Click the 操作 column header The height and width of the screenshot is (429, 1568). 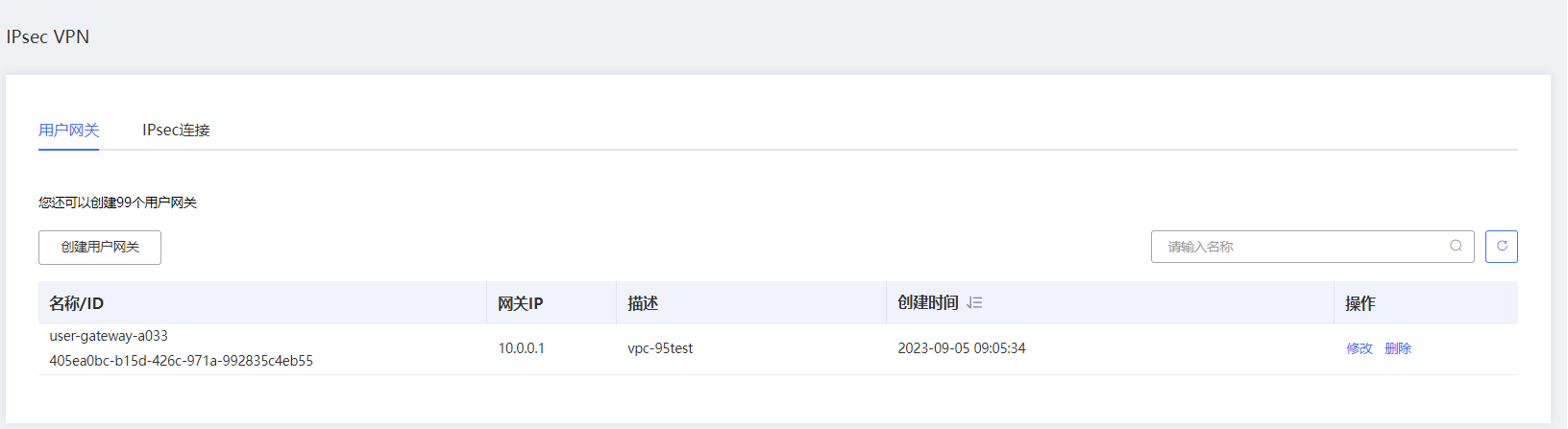[x=1360, y=303]
